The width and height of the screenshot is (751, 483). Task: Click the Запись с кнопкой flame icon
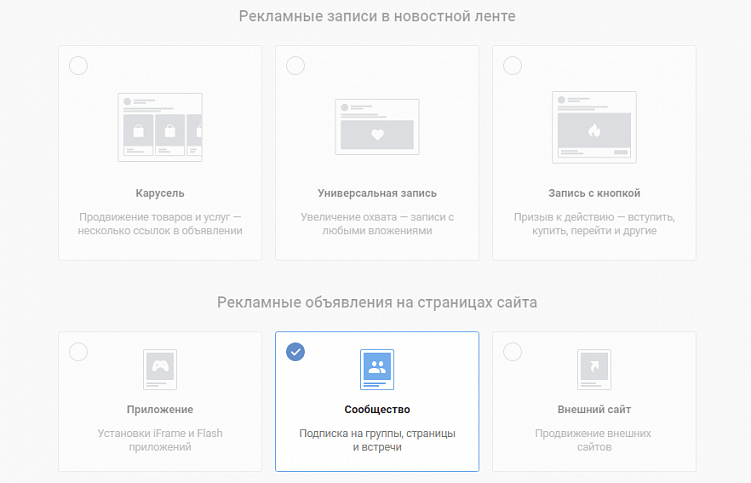594,127
